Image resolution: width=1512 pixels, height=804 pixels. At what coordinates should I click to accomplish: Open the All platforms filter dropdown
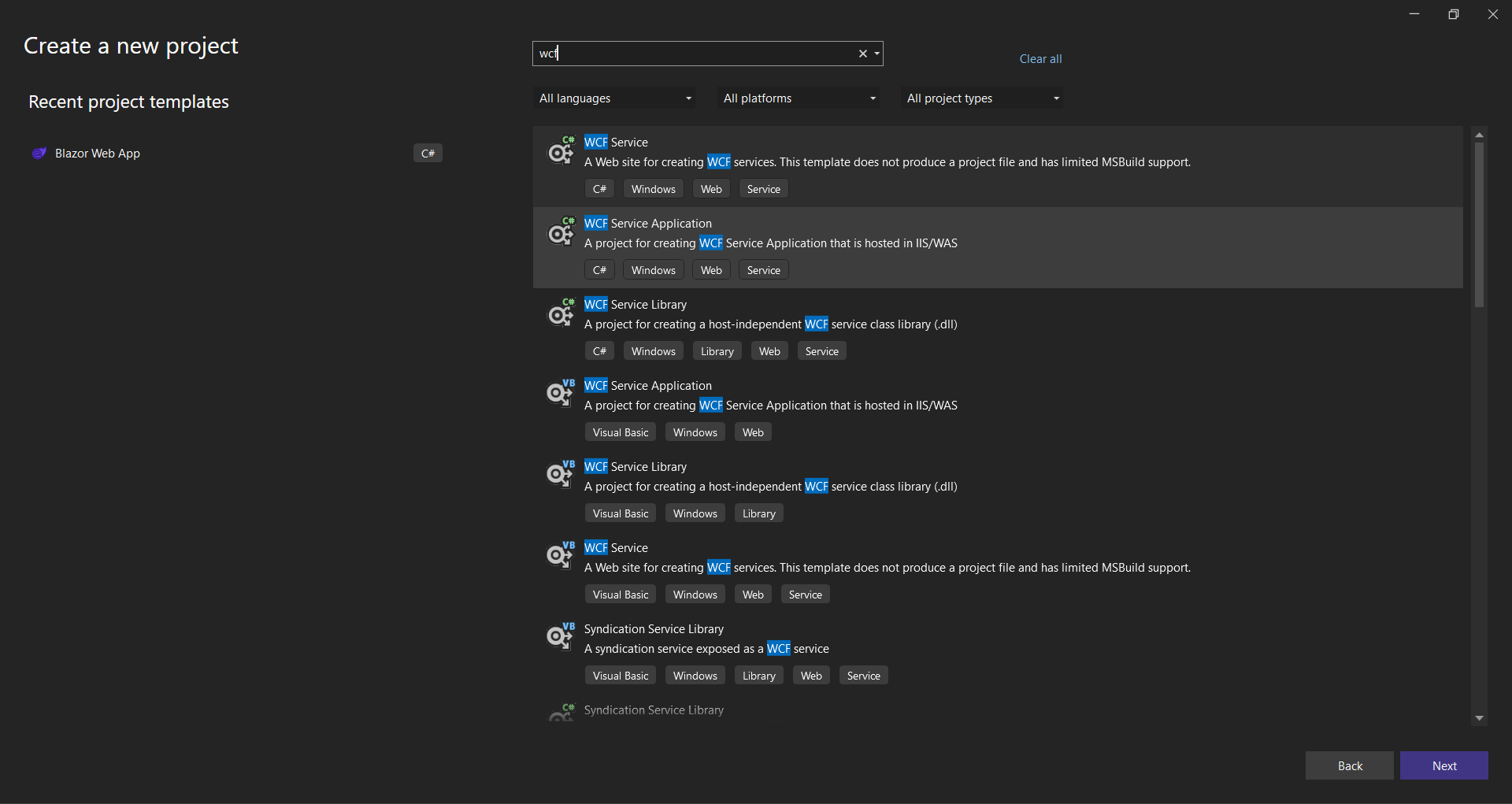coord(799,98)
